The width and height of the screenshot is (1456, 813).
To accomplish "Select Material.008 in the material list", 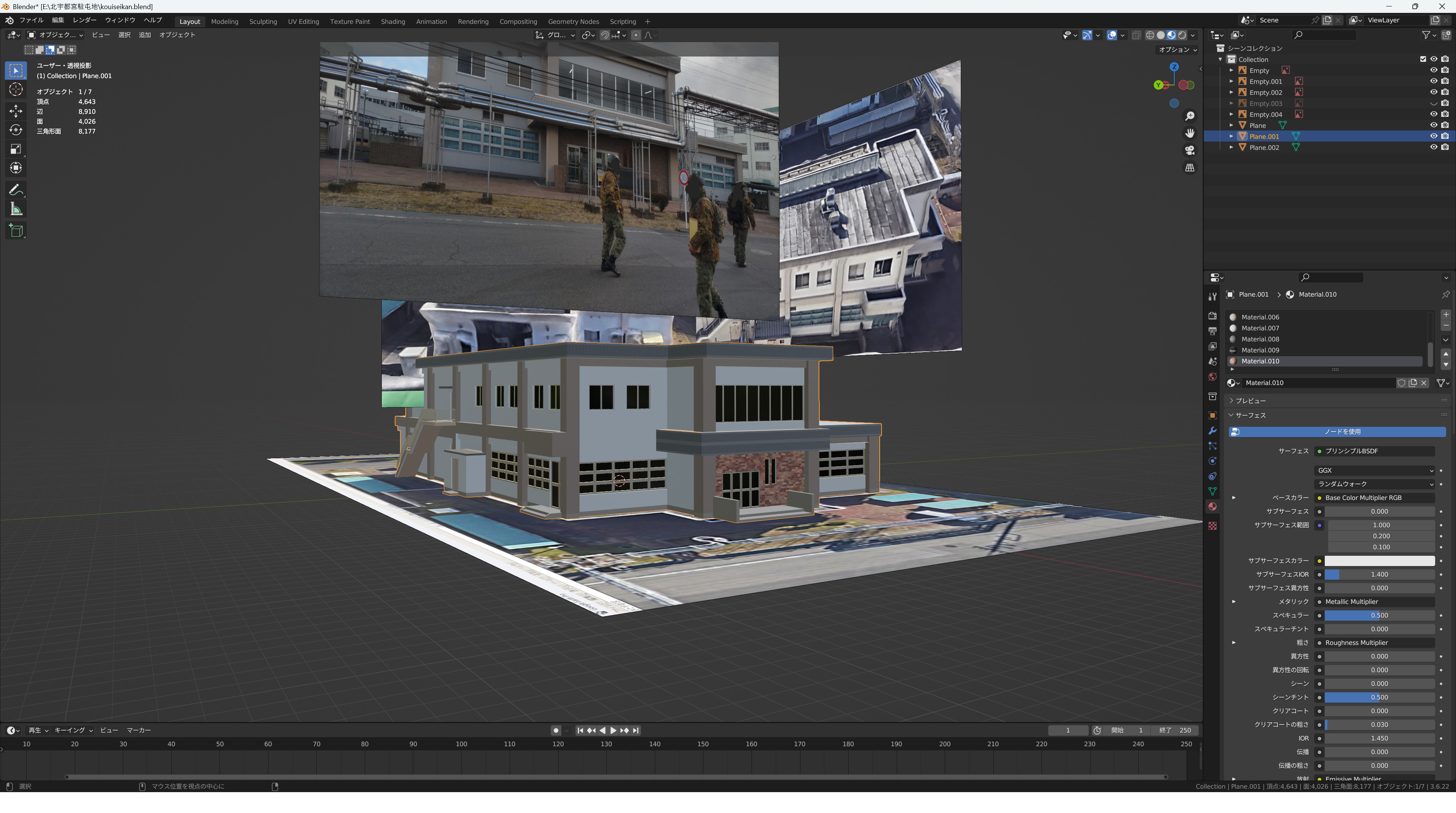I will click(x=1260, y=339).
